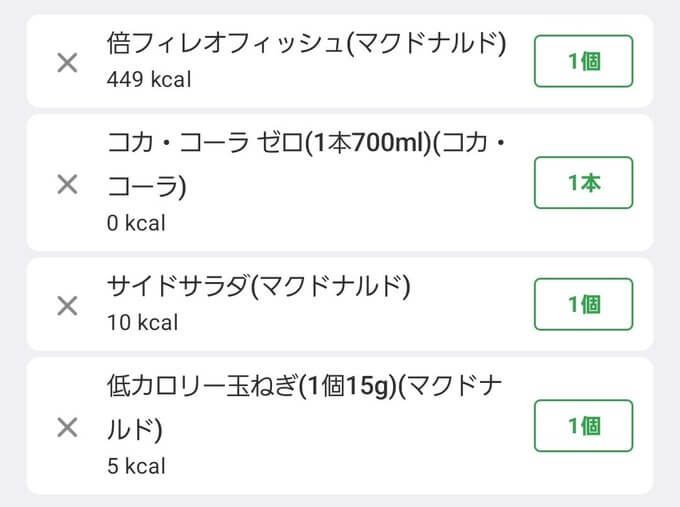This screenshot has width=680, height=507.
Task: Tap the 1個 quantity button for サイドサラダ
Action: tap(583, 304)
